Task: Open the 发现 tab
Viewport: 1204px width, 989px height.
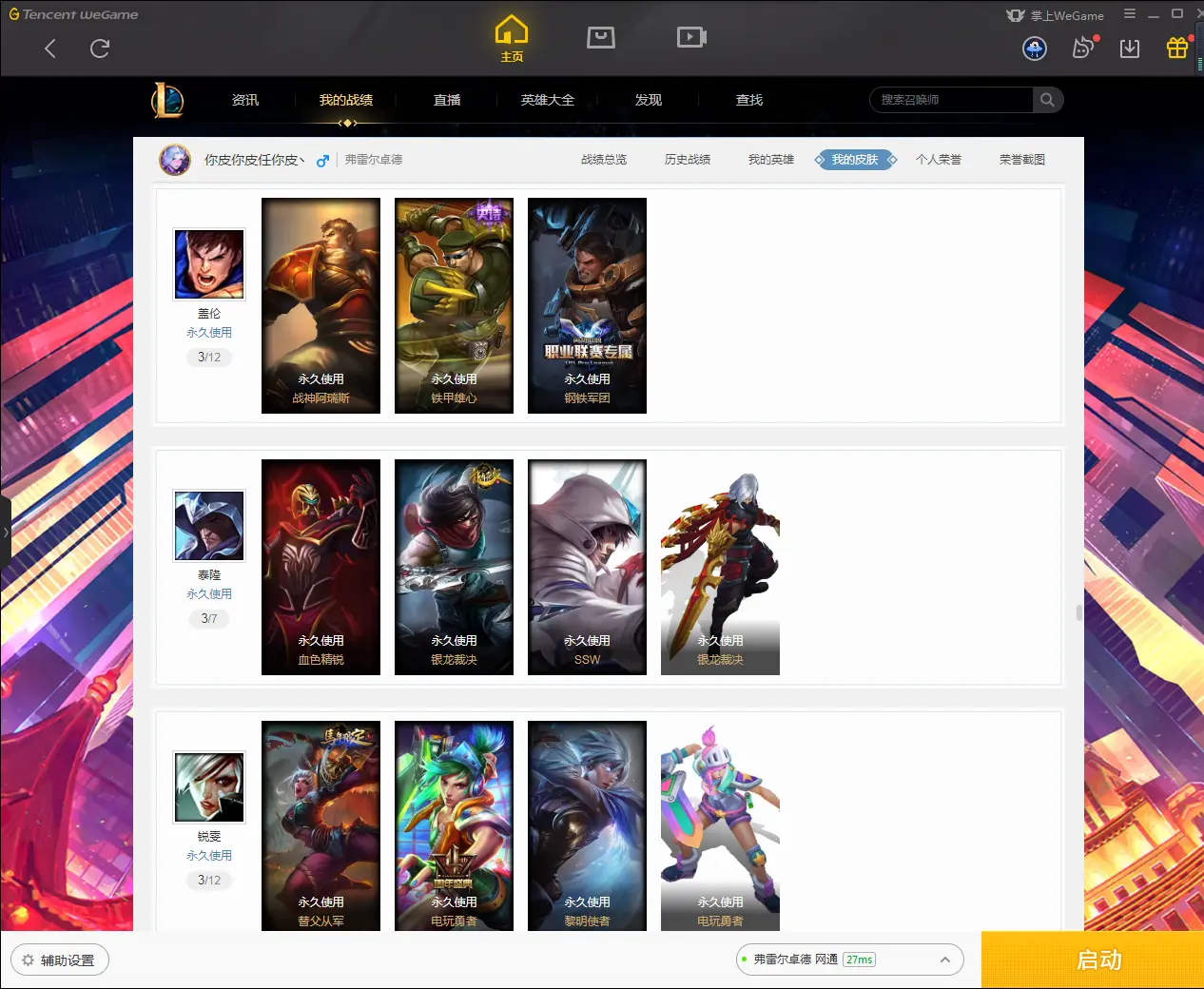Action: [x=649, y=100]
